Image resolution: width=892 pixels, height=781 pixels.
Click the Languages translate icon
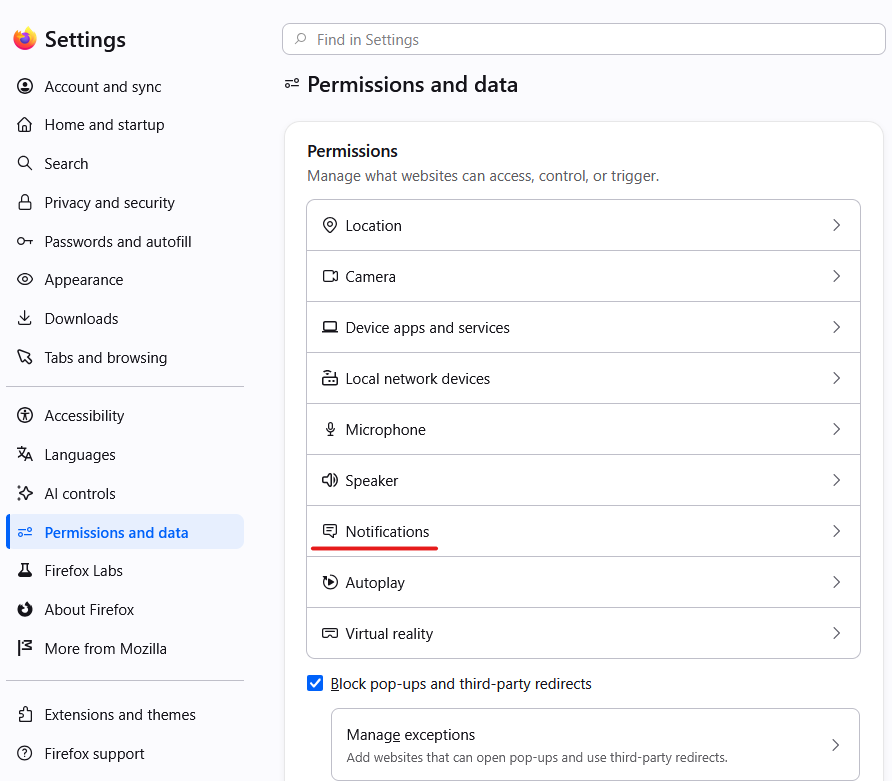24,454
